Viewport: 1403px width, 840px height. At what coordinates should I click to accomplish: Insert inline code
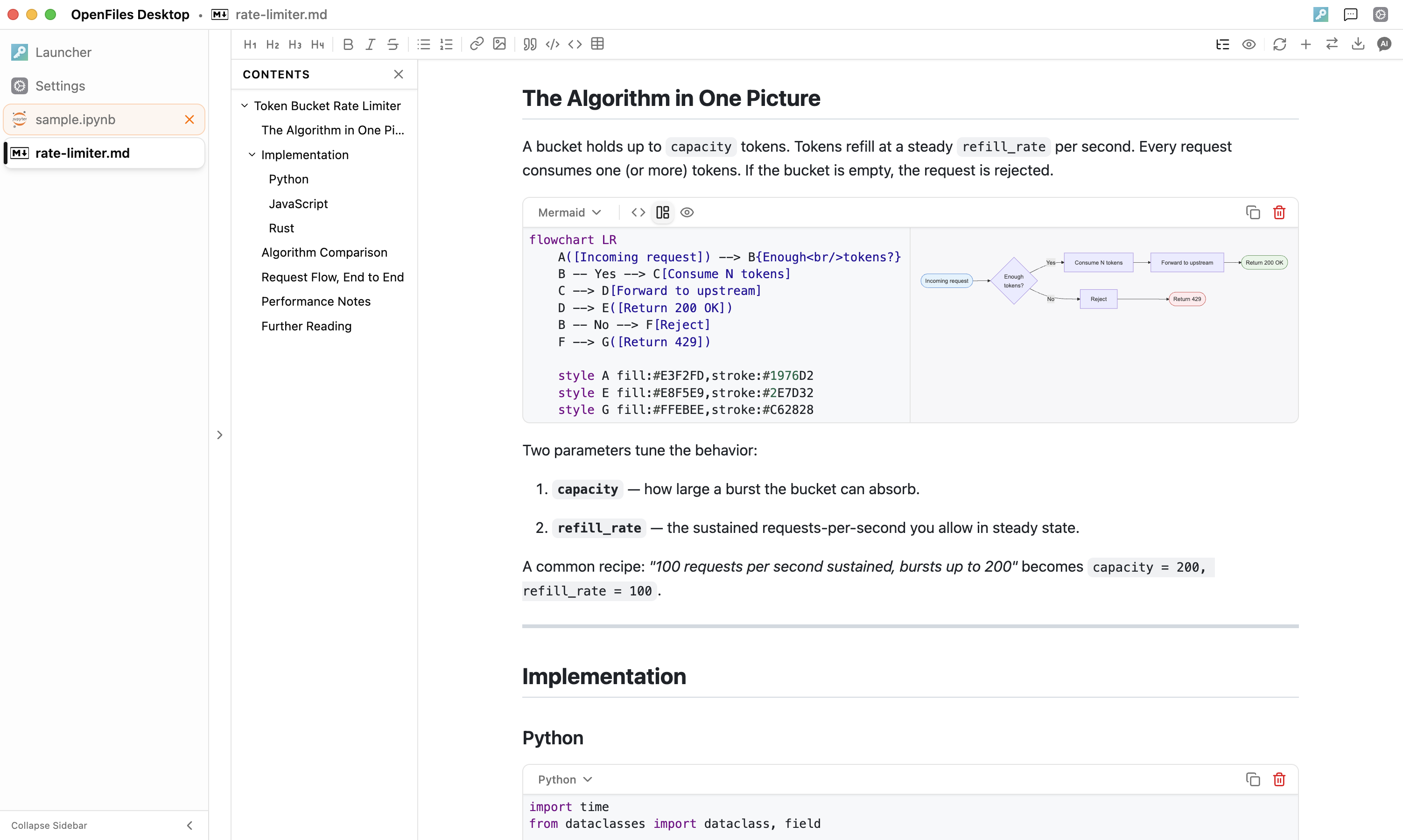coord(575,44)
